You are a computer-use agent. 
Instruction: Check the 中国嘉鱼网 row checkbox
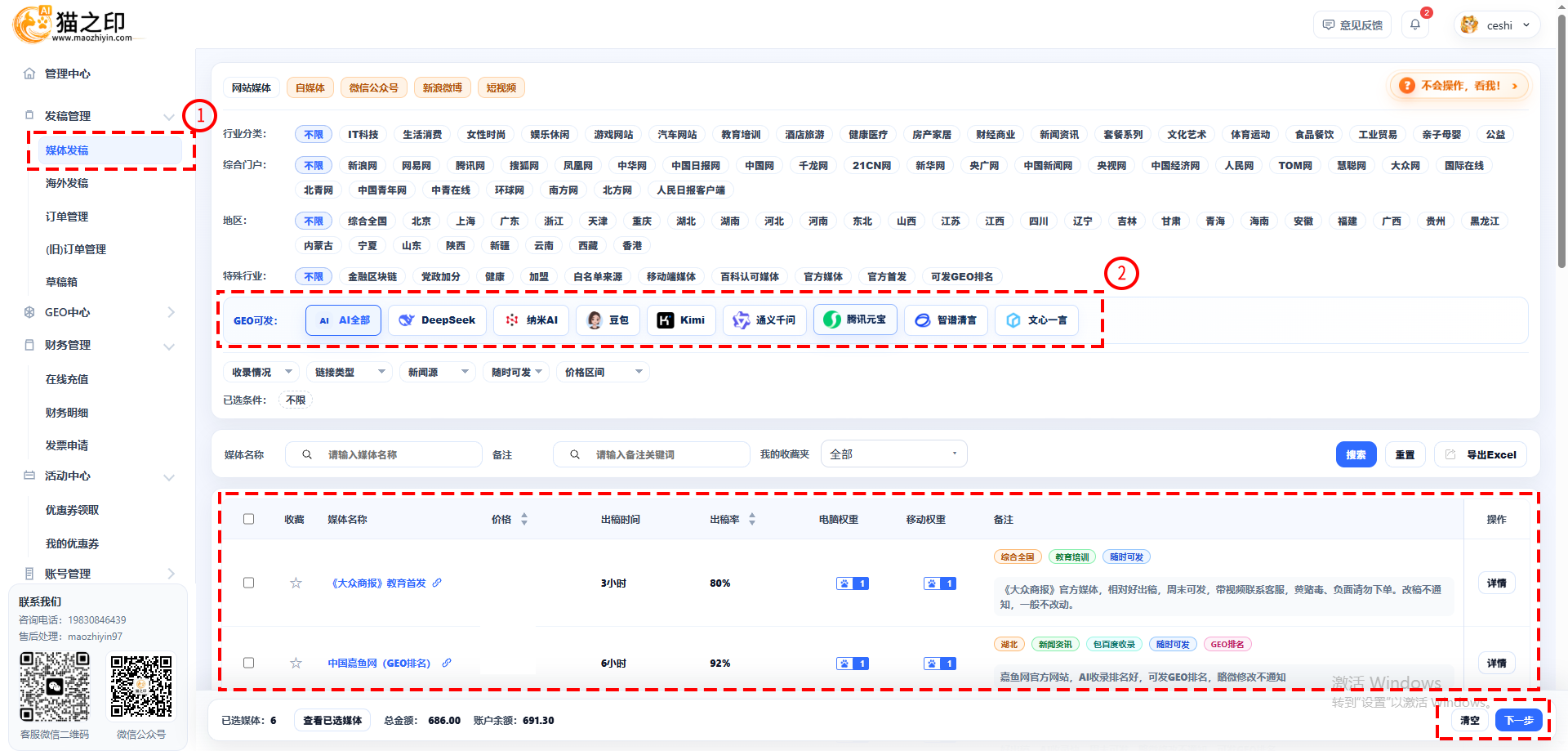249,664
